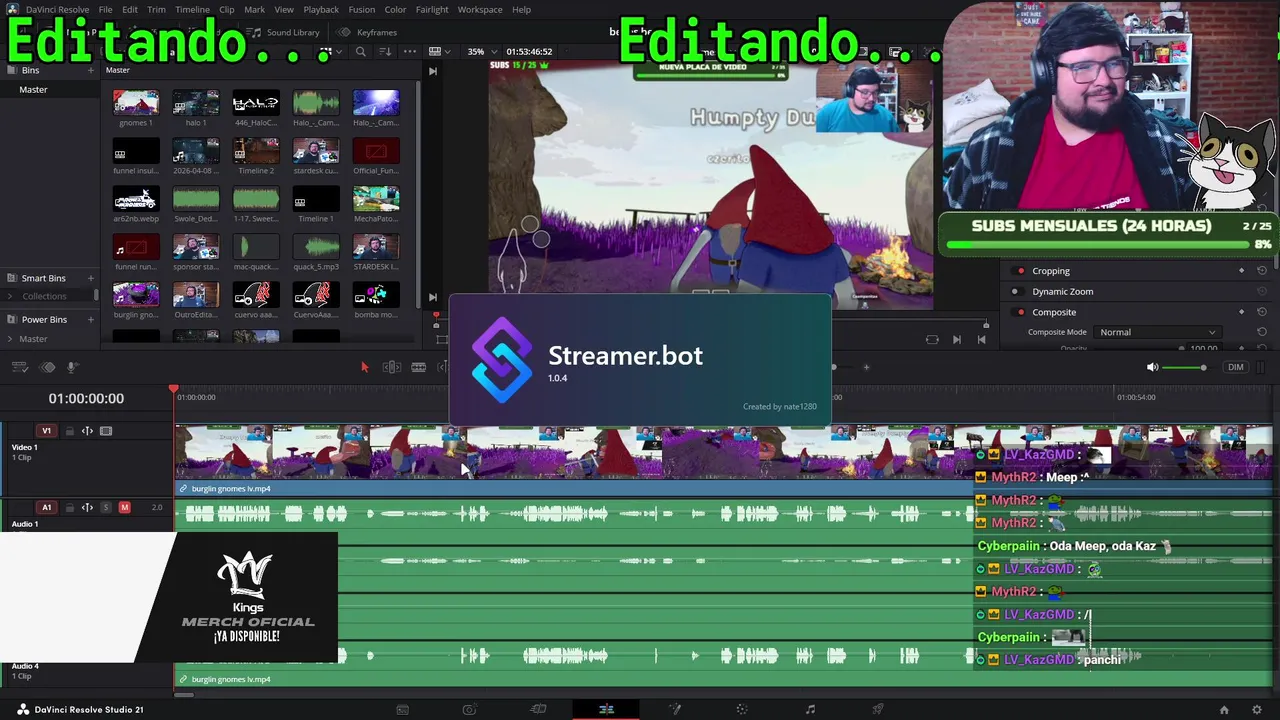Open the Edit page icon
Screen dimensions: 1280x720
(x=606, y=709)
